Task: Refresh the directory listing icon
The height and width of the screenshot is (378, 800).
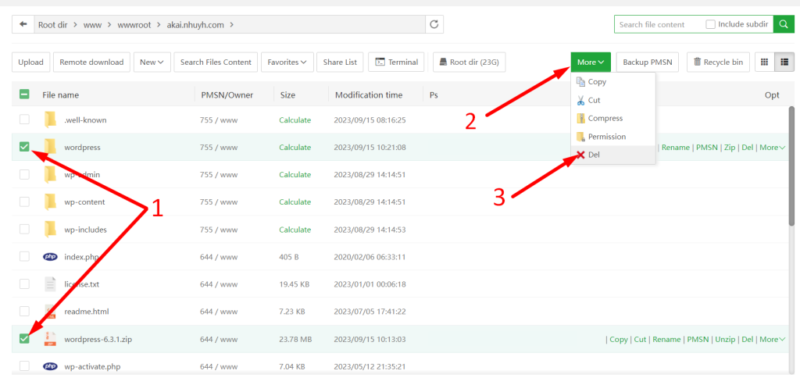Action: click(x=434, y=24)
